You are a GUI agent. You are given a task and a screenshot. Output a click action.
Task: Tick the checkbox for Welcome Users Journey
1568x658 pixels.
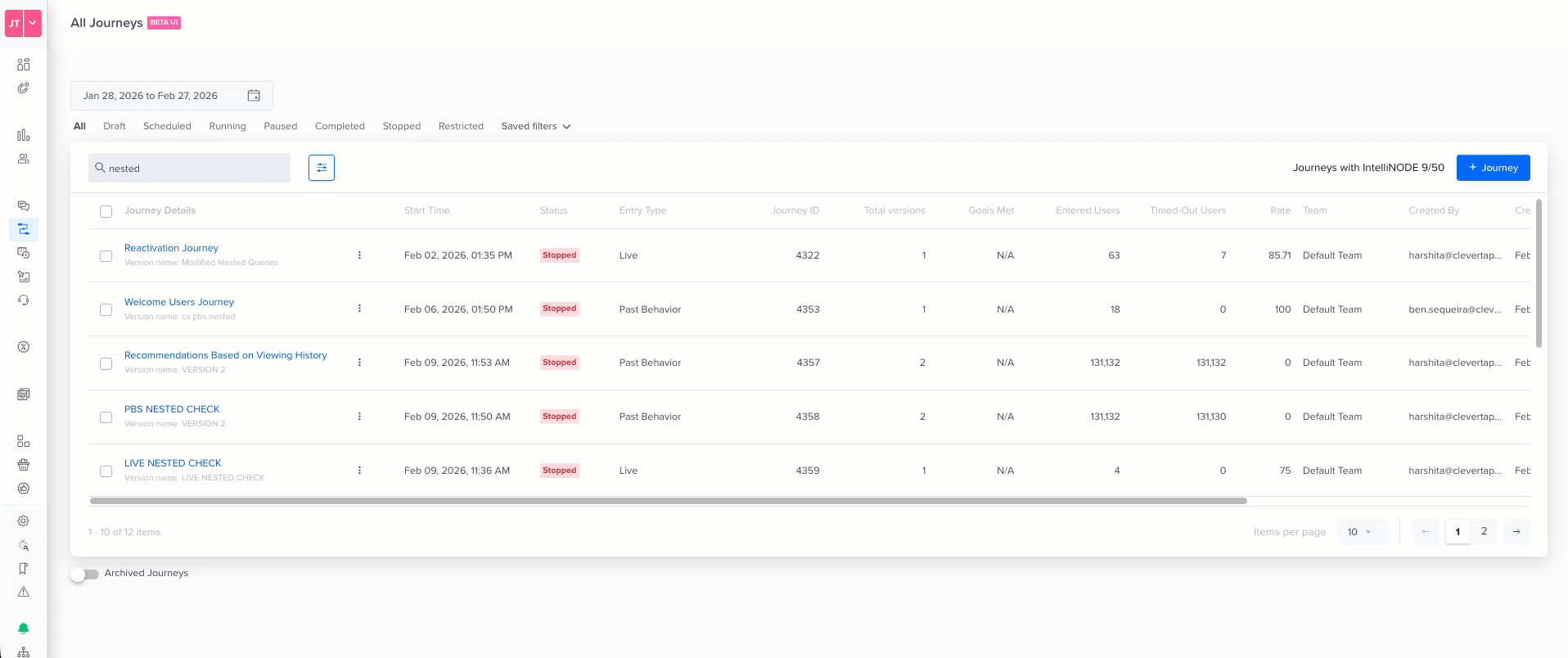coord(106,309)
